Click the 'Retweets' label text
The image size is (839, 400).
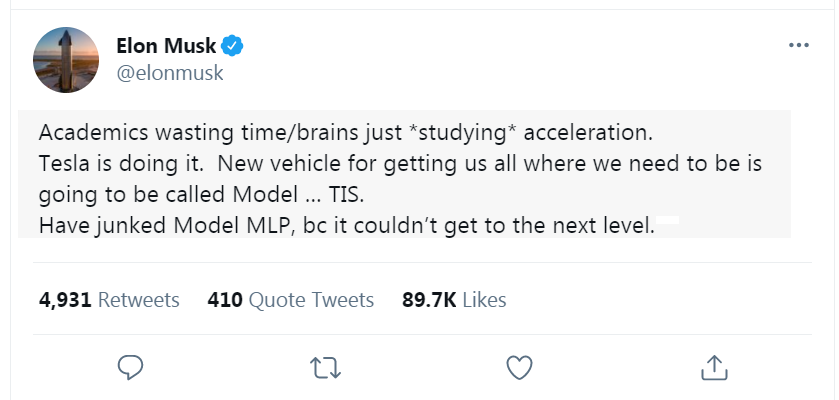[140, 300]
